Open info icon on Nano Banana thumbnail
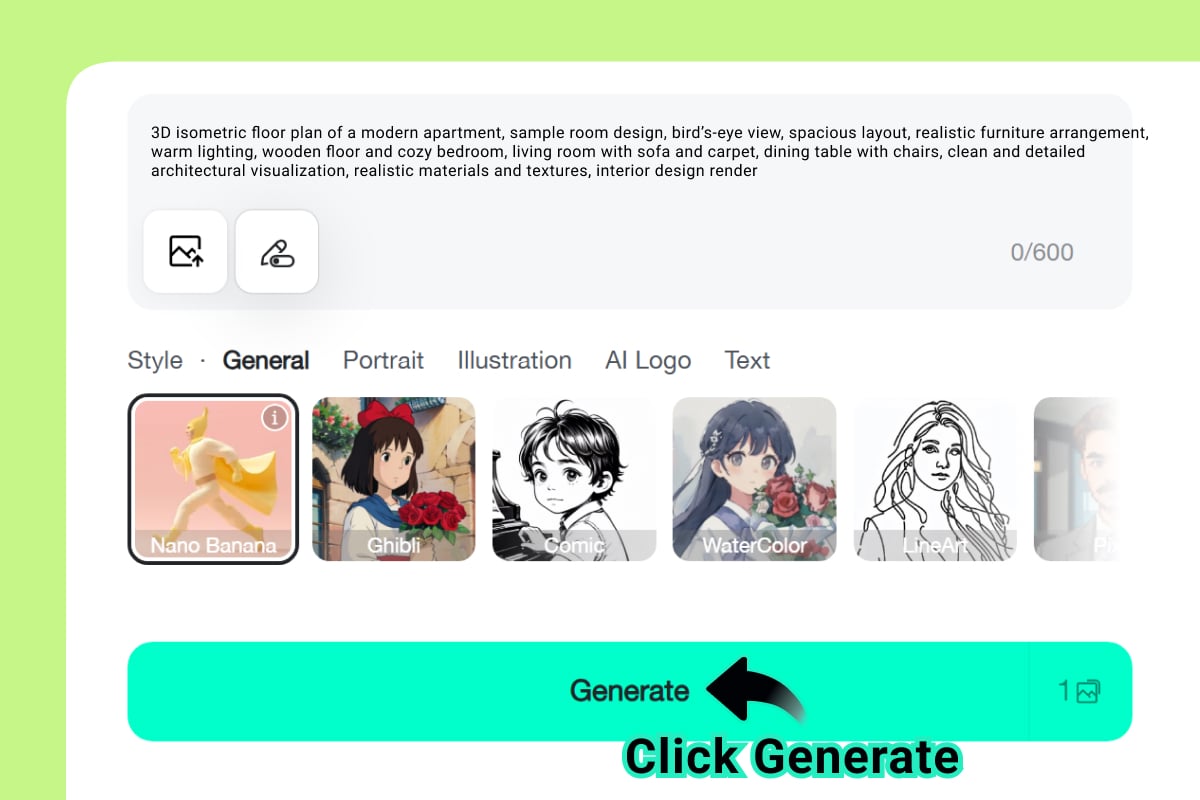The width and height of the screenshot is (1200, 800). coord(275,418)
